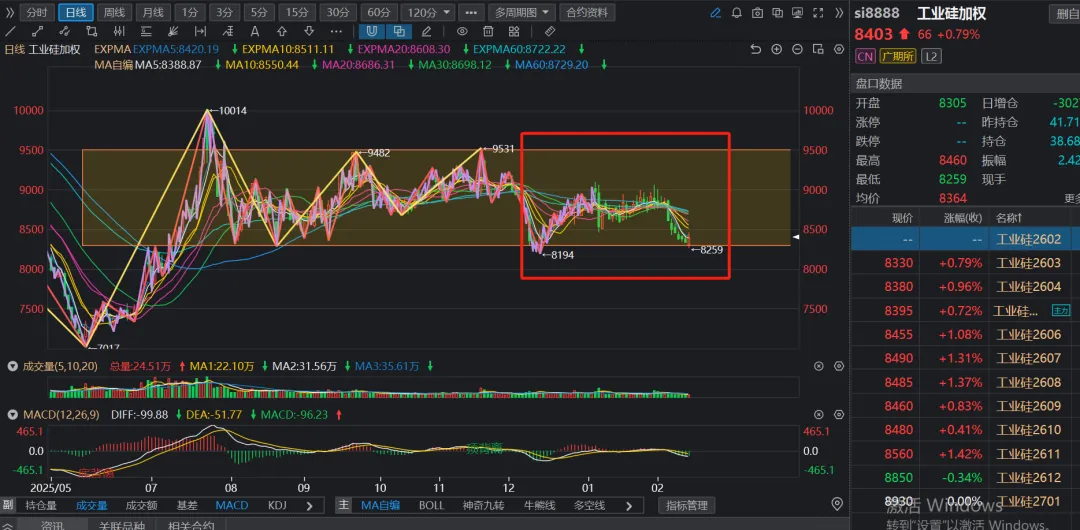Toggle drawings visibility eye icon
1080x530 pixels.
[x=462, y=31]
